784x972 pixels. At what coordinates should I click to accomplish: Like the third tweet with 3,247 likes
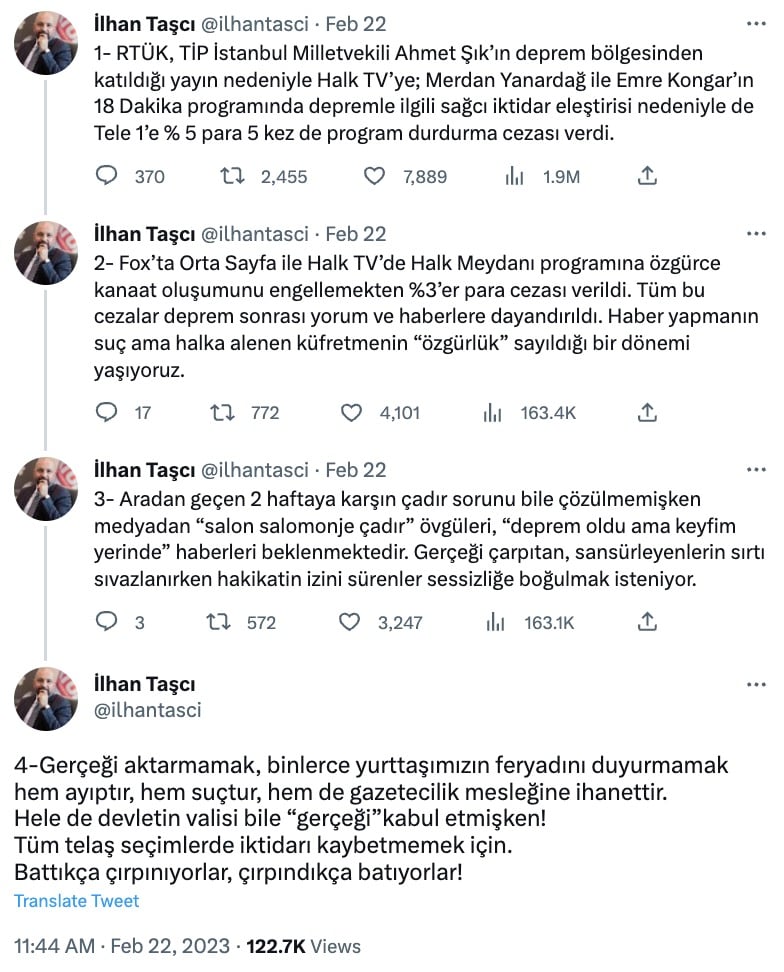point(350,622)
